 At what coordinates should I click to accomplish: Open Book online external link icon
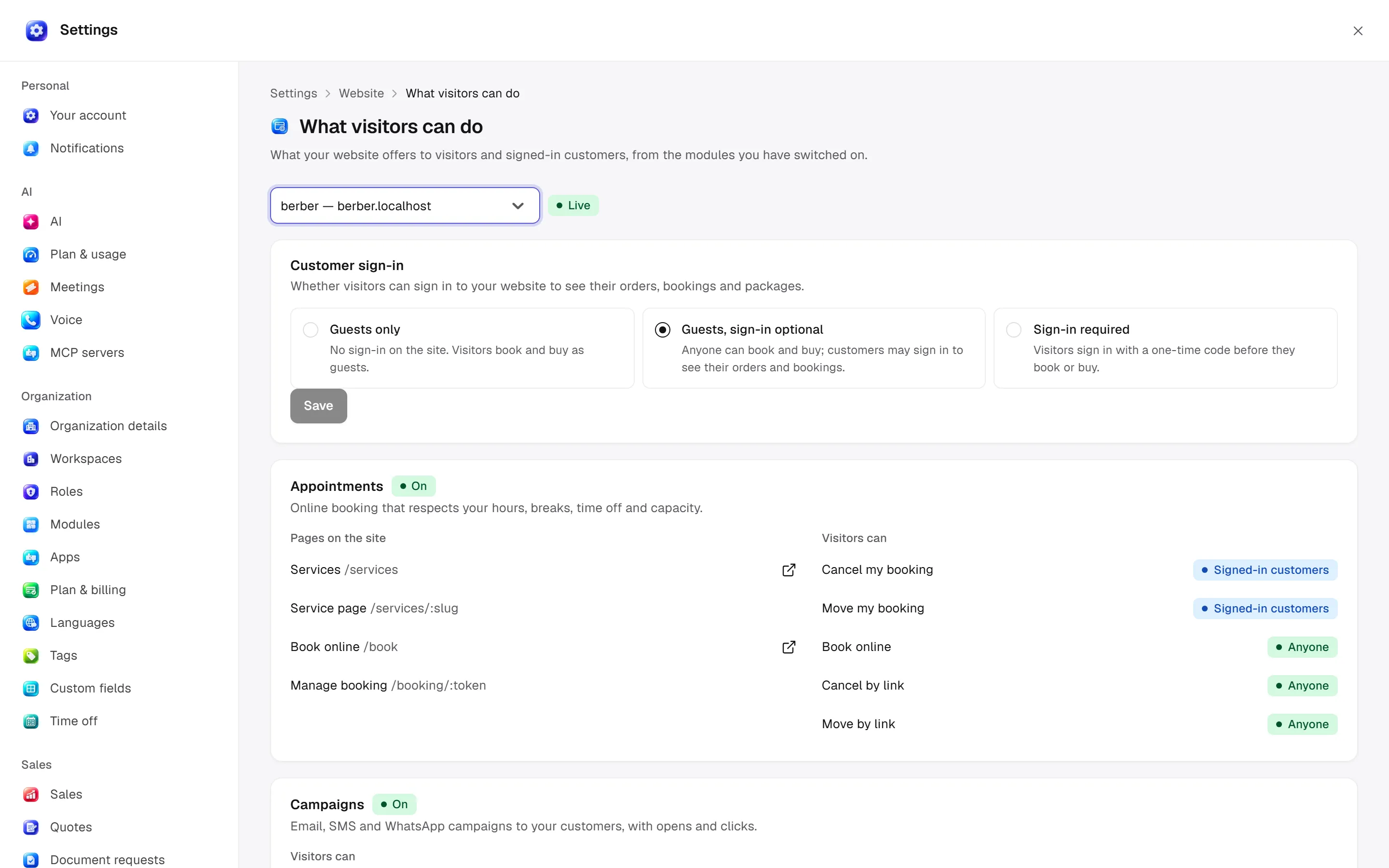[x=789, y=647]
